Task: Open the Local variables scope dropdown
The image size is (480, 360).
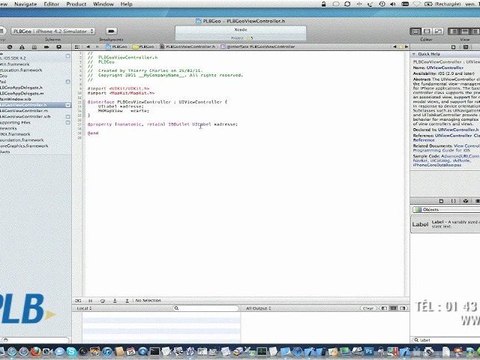Action: tap(84, 308)
